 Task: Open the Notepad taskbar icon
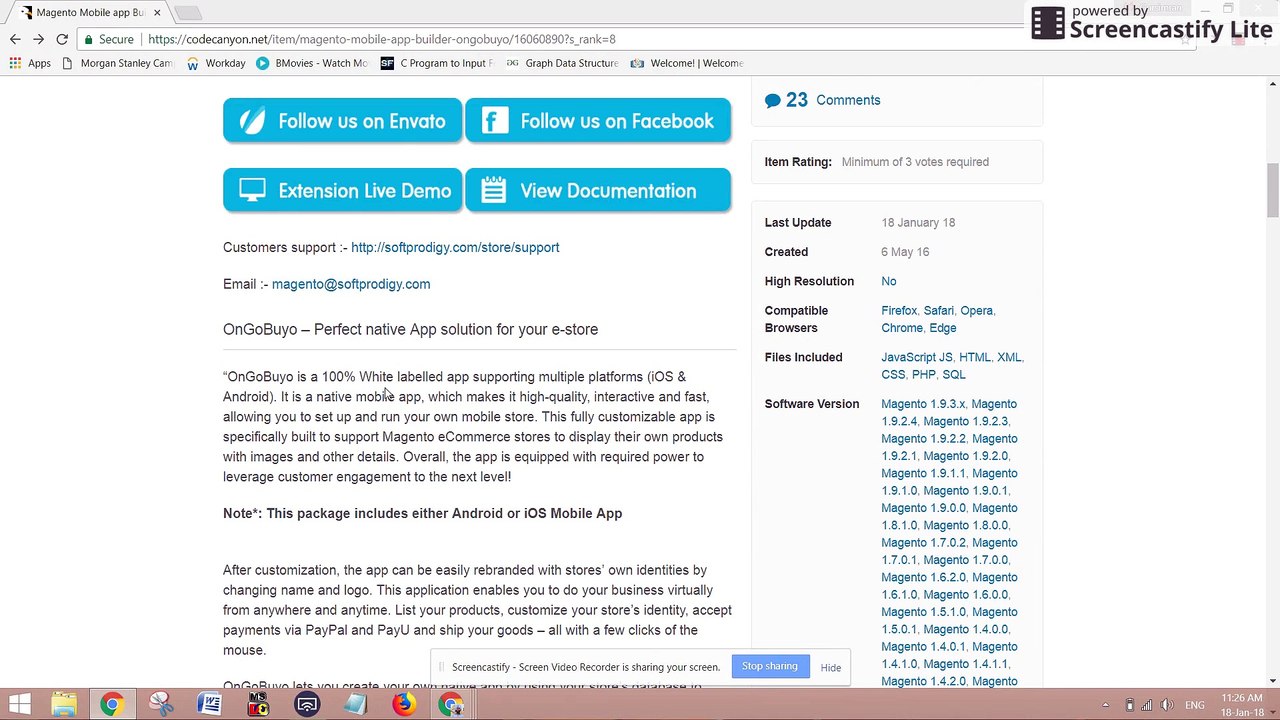click(355, 705)
